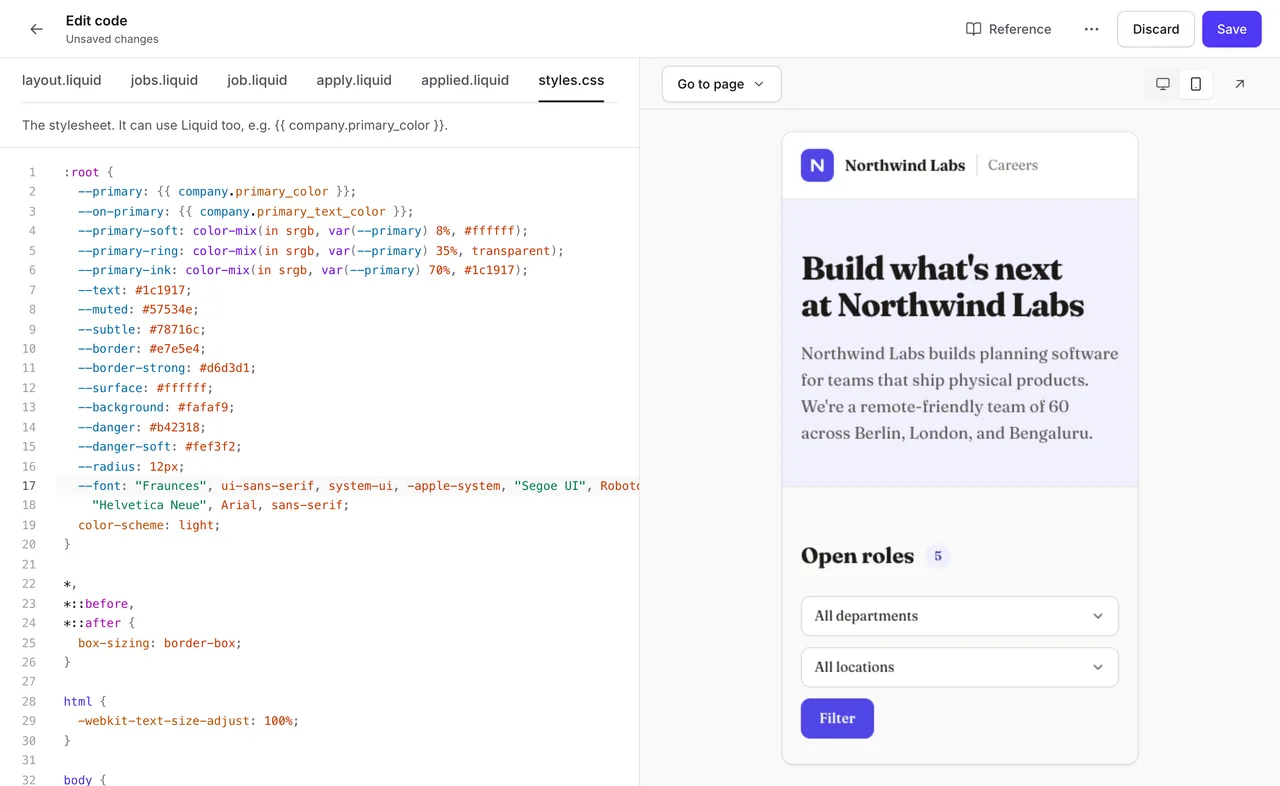Select the styles.css tab
Screen dimensions: 1280x786
(571, 80)
